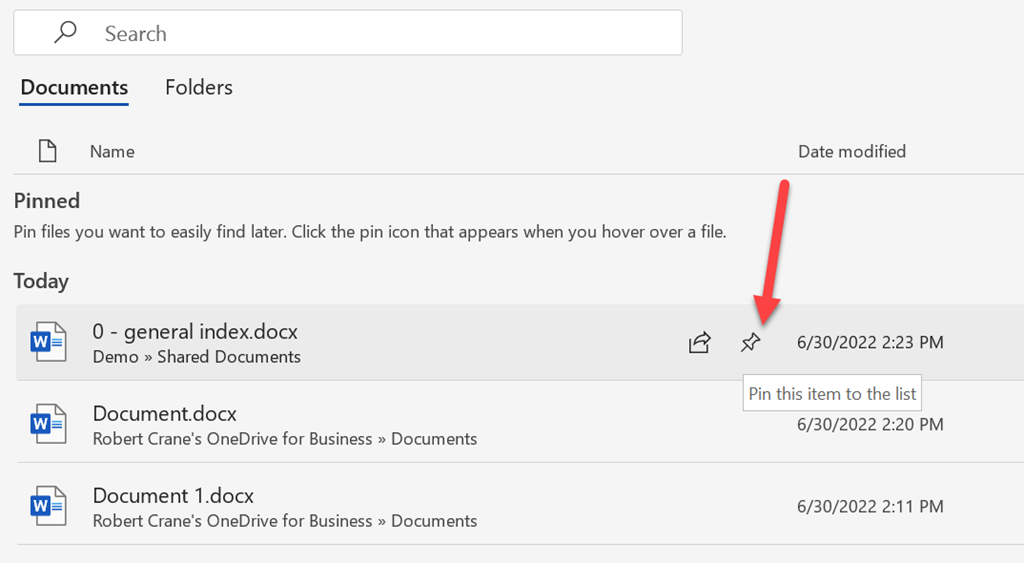The image size is (1024, 563).
Task: Click the 6/30/2022 2:11 PM date entry
Action: click(x=869, y=507)
